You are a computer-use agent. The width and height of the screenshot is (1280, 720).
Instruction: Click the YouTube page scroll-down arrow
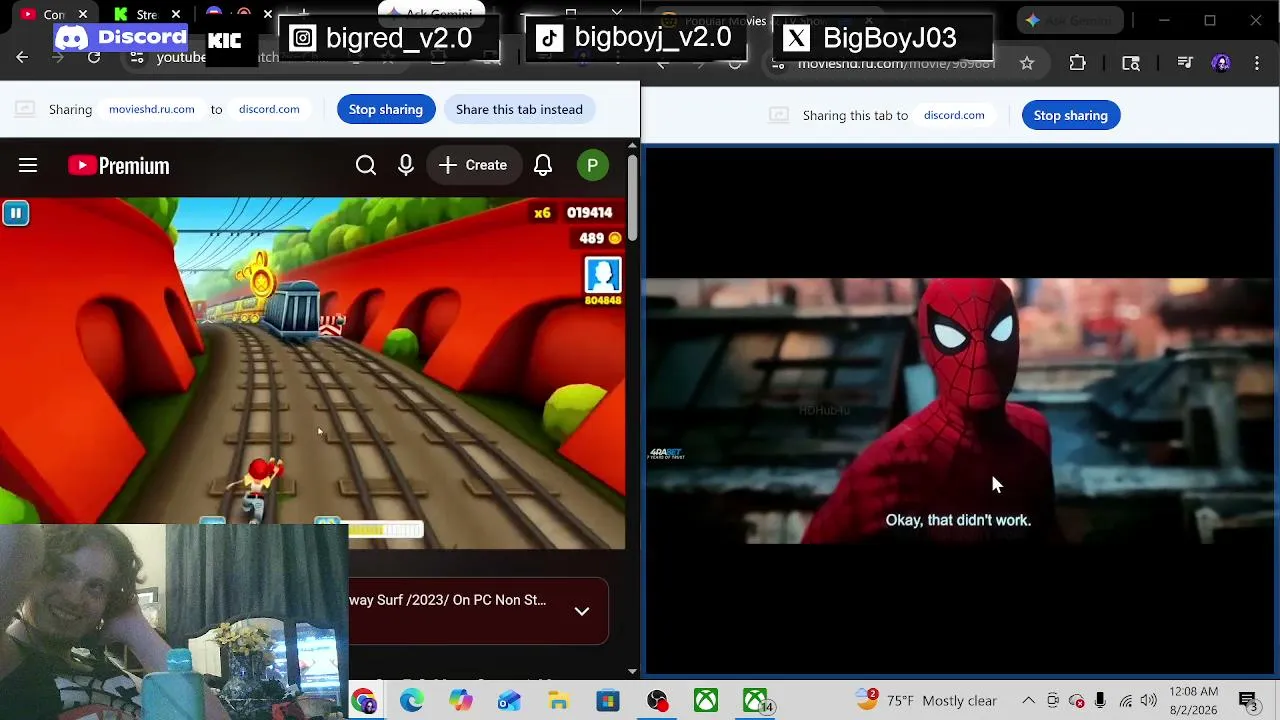tap(632, 671)
